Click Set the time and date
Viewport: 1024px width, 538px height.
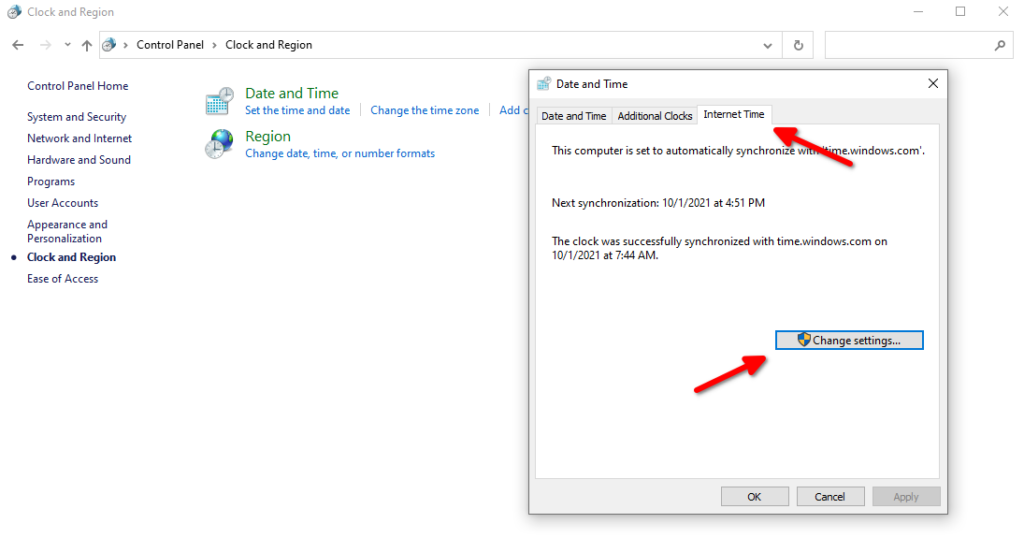click(297, 110)
